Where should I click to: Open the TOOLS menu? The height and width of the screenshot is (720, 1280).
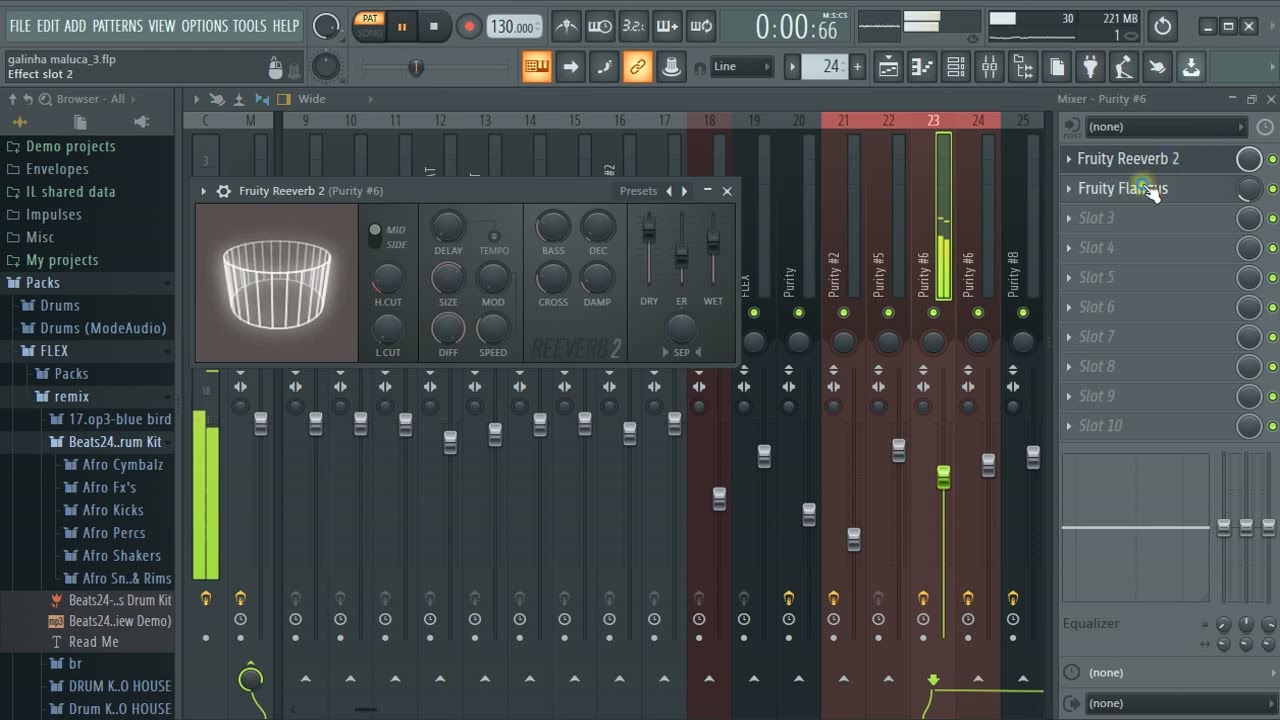(x=250, y=26)
